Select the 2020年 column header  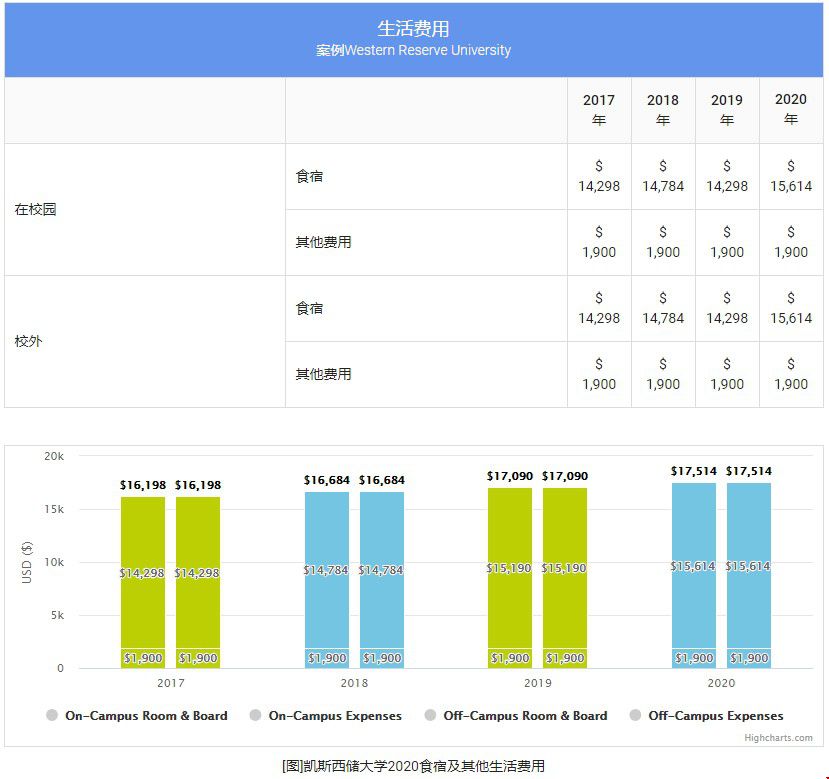(791, 110)
